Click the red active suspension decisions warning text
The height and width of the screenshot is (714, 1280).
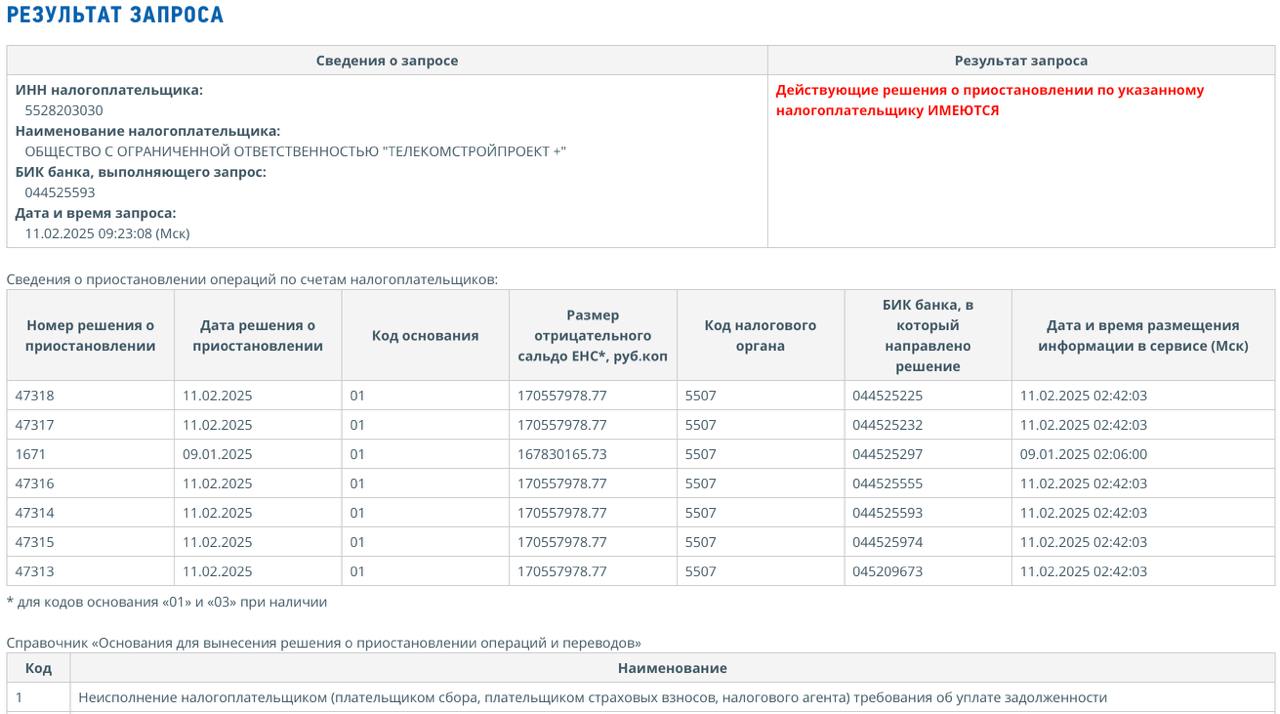[x=989, y=100]
